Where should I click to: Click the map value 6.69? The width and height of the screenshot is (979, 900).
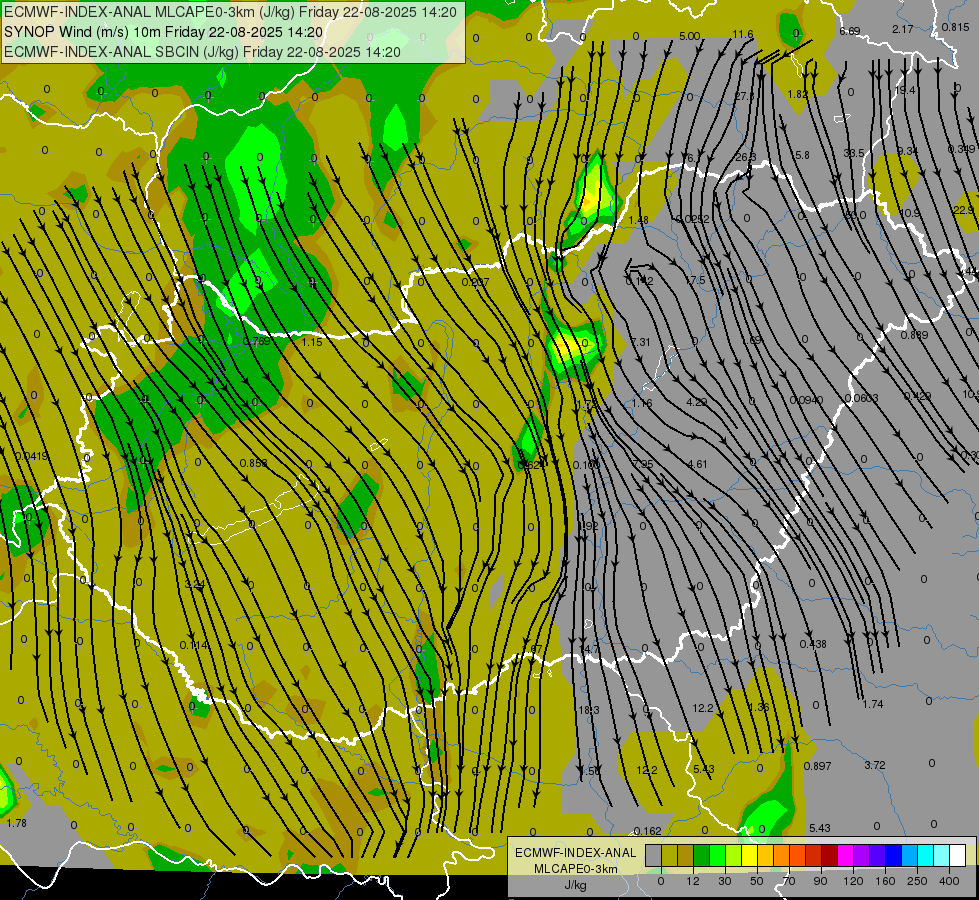[850, 31]
